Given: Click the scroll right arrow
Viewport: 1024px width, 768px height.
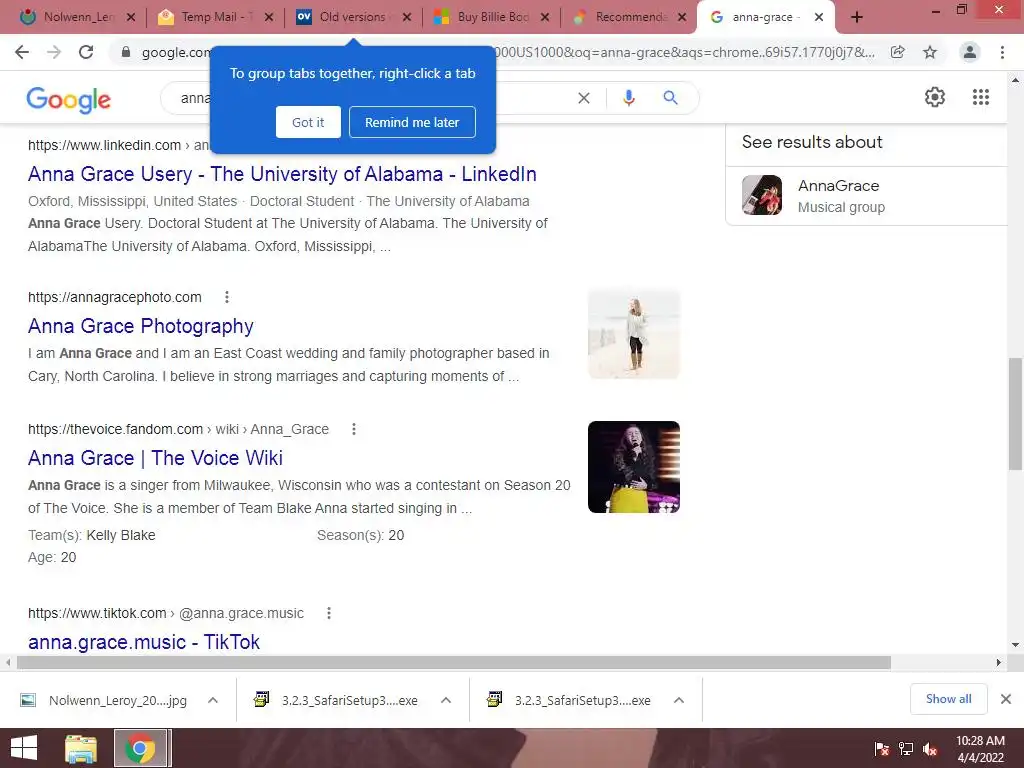Looking at the screenshot, I should tap(999, 662).
